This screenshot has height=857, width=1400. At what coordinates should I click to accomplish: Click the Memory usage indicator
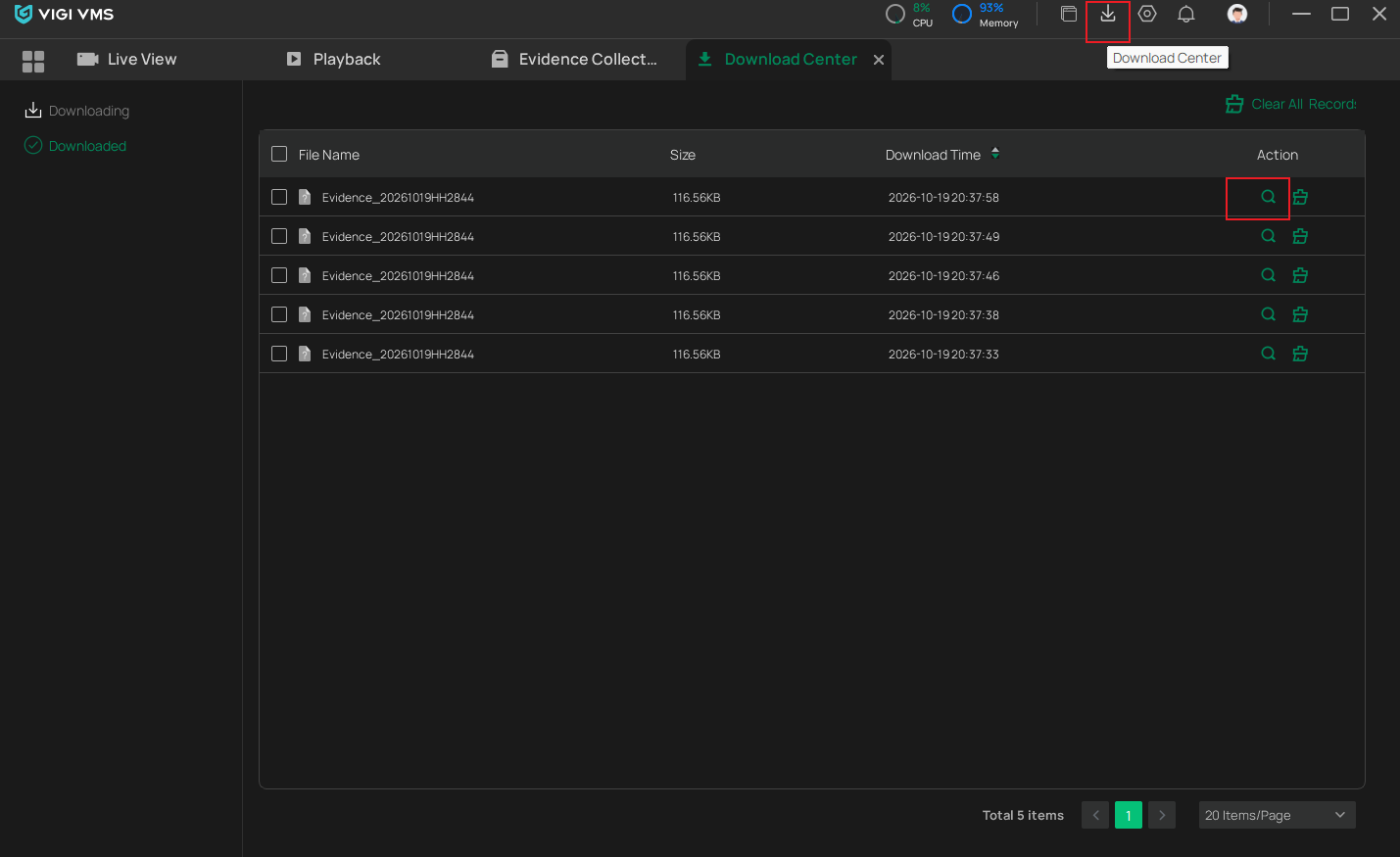tap(986, 14)
